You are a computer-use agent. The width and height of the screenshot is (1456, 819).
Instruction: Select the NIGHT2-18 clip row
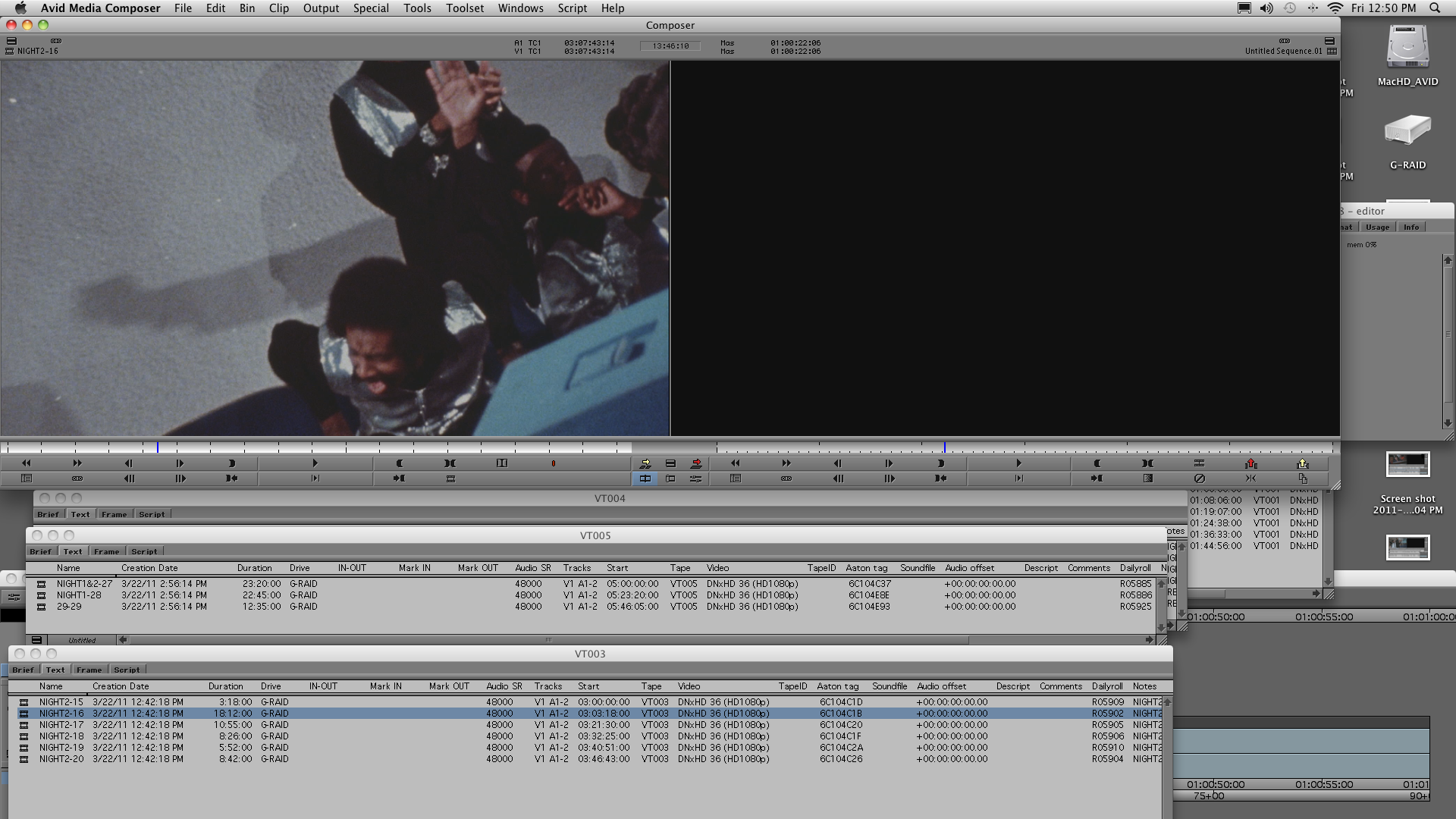[x=62, y=736]
